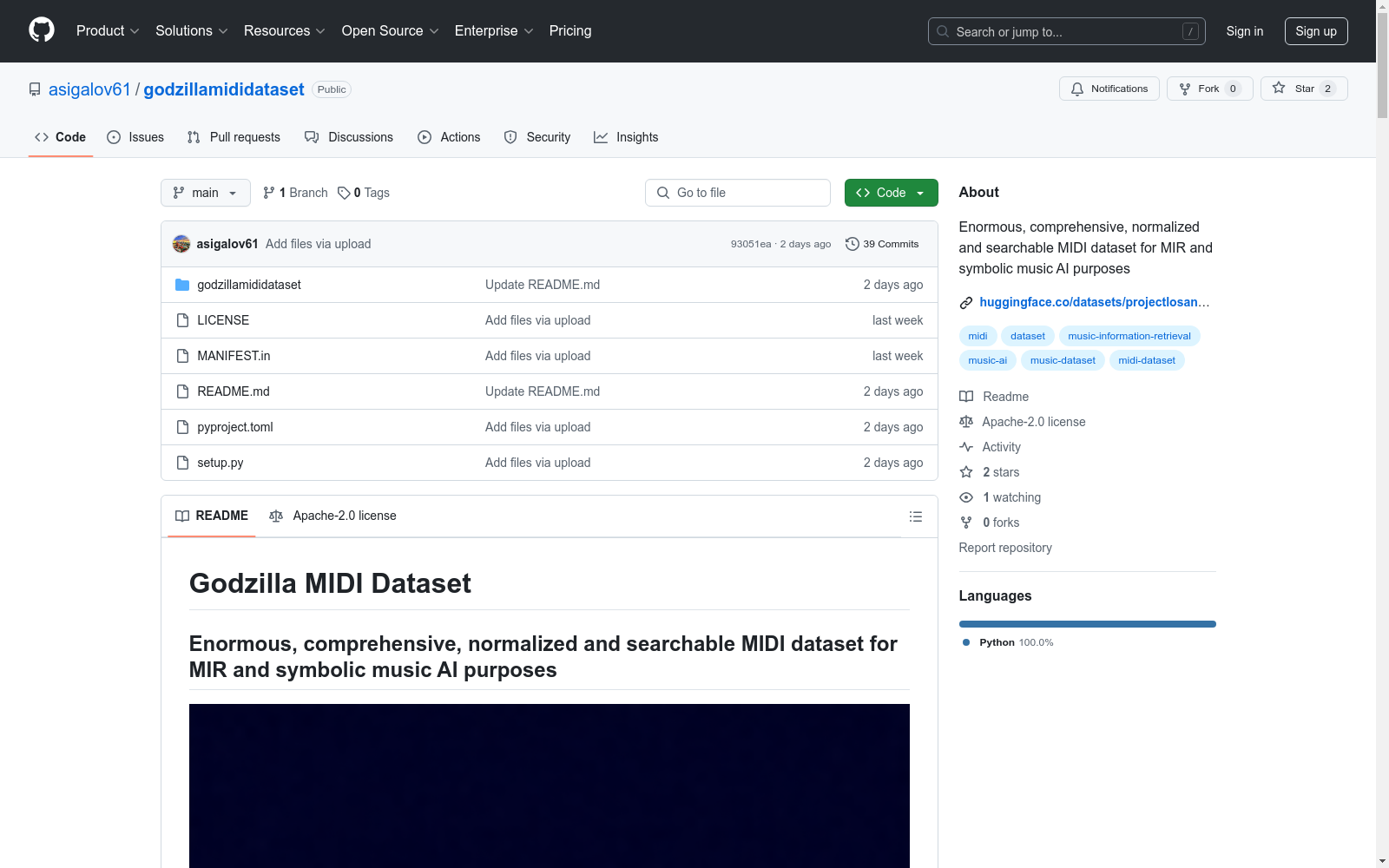The width and height of the screenshot is (1389, 868).
Task: Open commit 93051ea hash link
Action: pos(751,244)
